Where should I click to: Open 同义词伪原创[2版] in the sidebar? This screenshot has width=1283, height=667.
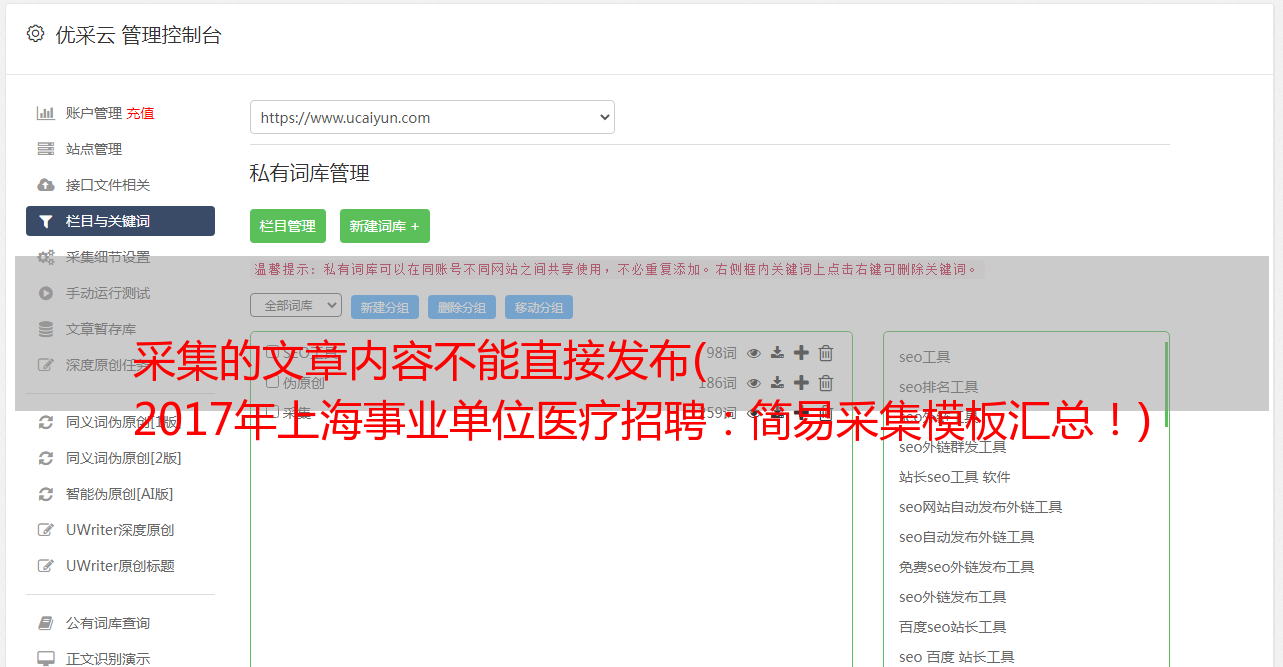point(124,458)
